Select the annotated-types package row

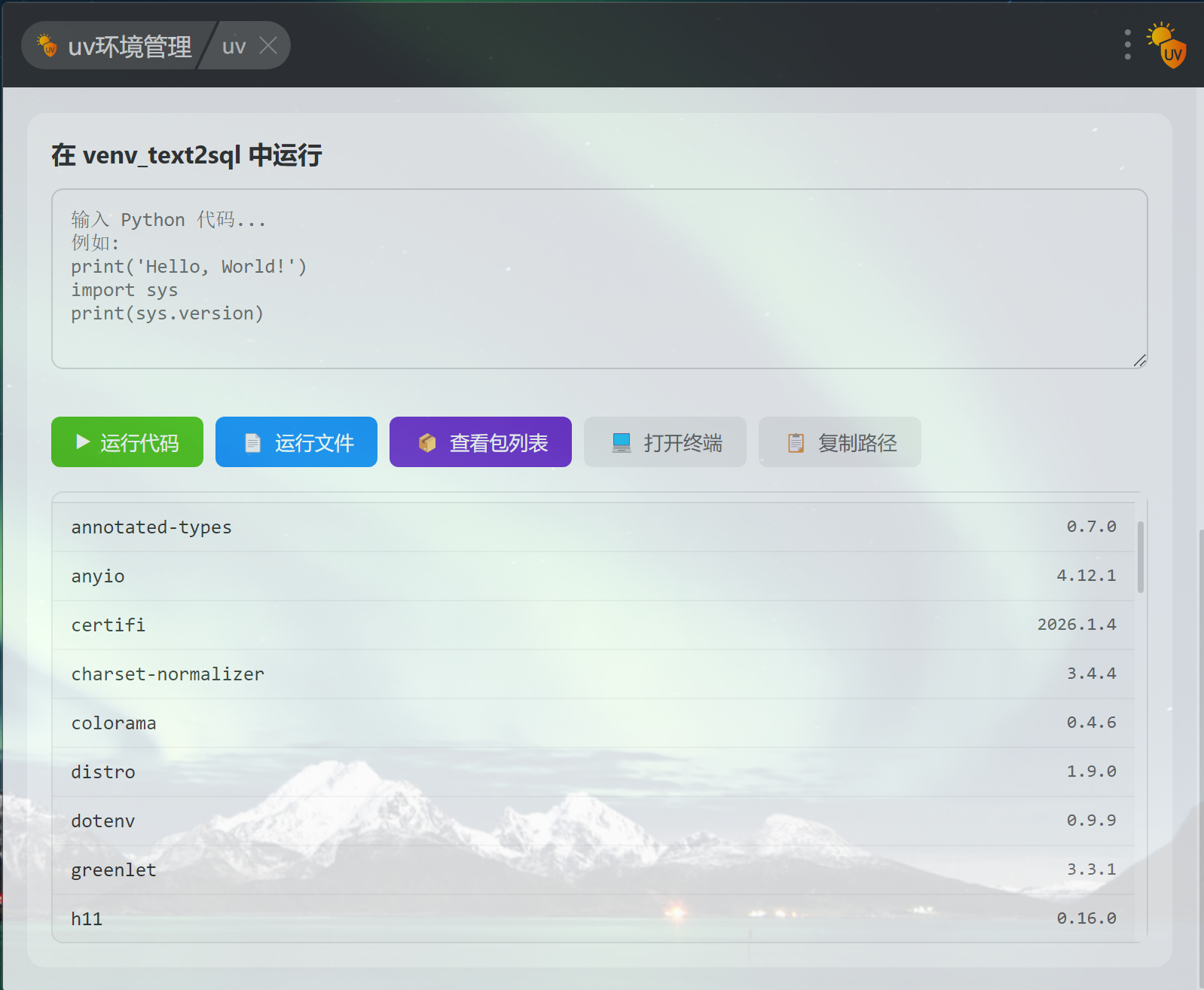[593, 527]
